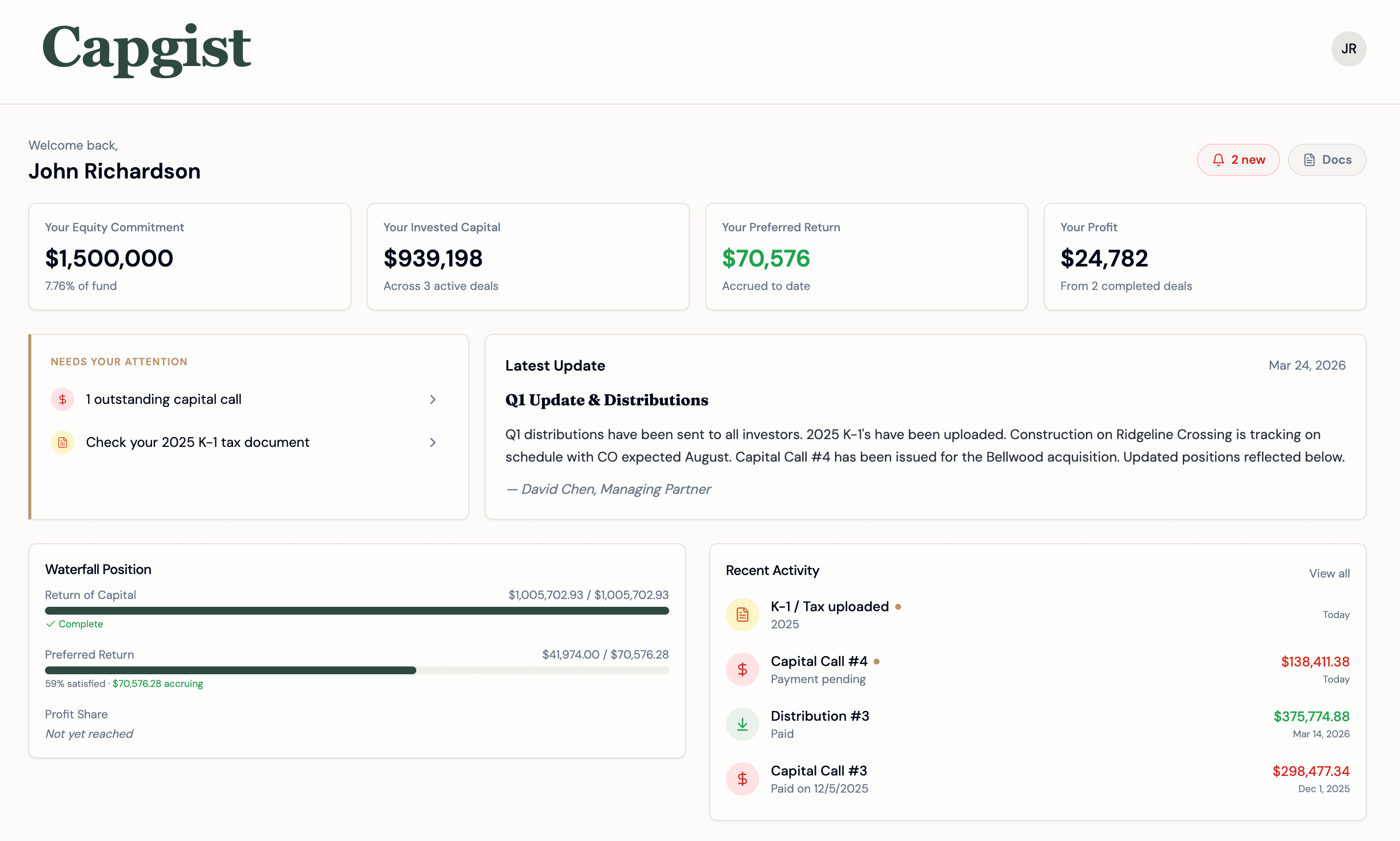Click the K-1 tax document icon in attention panel
1400x841 pixels.
(62, 442)
